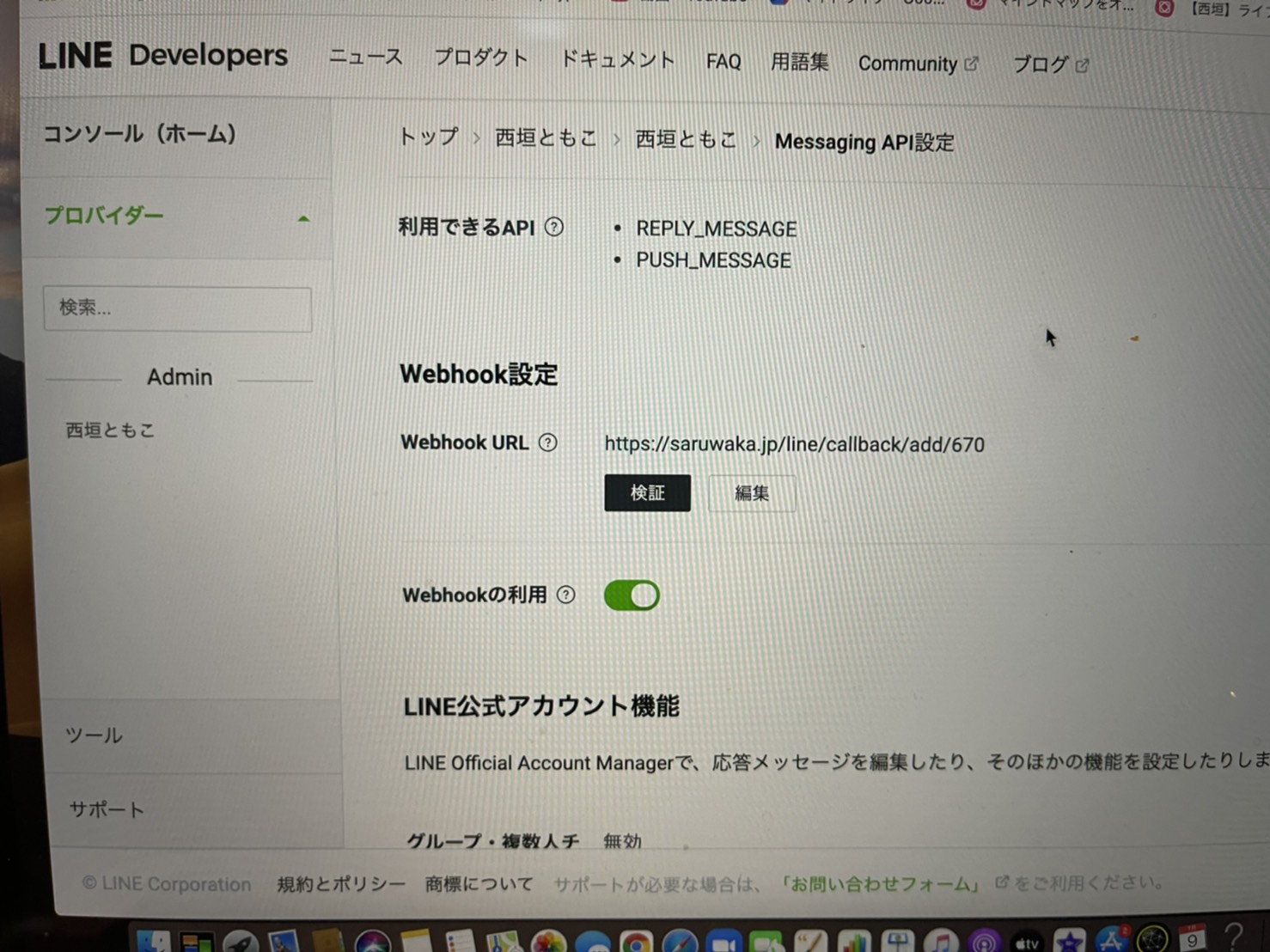This screenshot has height=952, width=1270.
Task: Open ツール in the sidebar
Action: (94, 735)
